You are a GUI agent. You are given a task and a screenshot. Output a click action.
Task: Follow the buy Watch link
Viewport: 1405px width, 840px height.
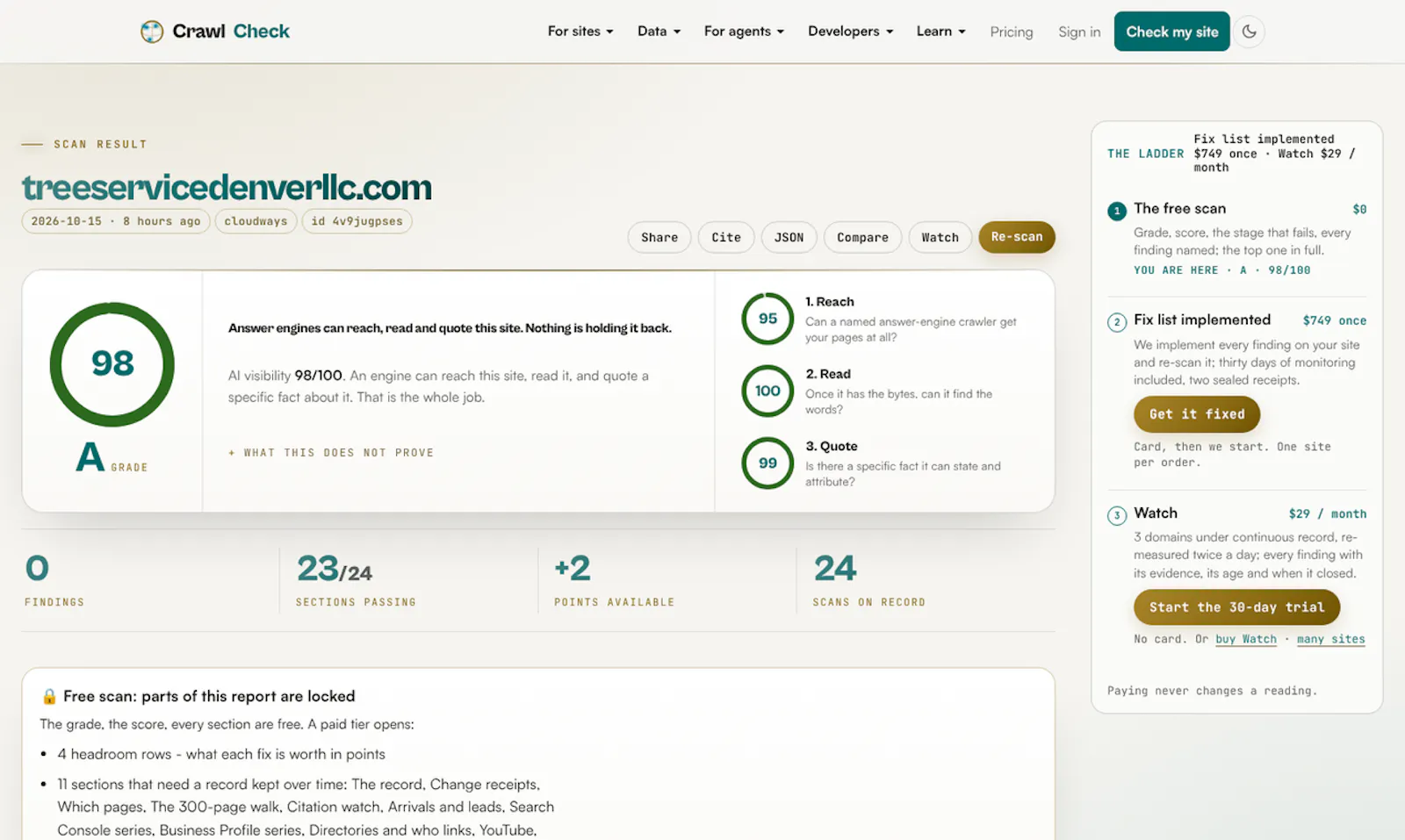[x=1246, y=639]
